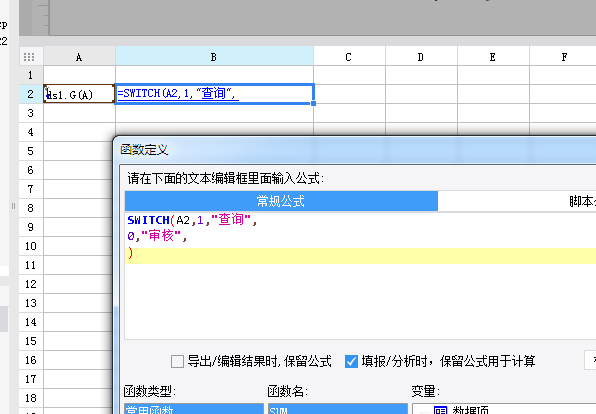This screenshot has height=414, width=596.
Task: Select row 8 header
Action: [x=31, y=208]
